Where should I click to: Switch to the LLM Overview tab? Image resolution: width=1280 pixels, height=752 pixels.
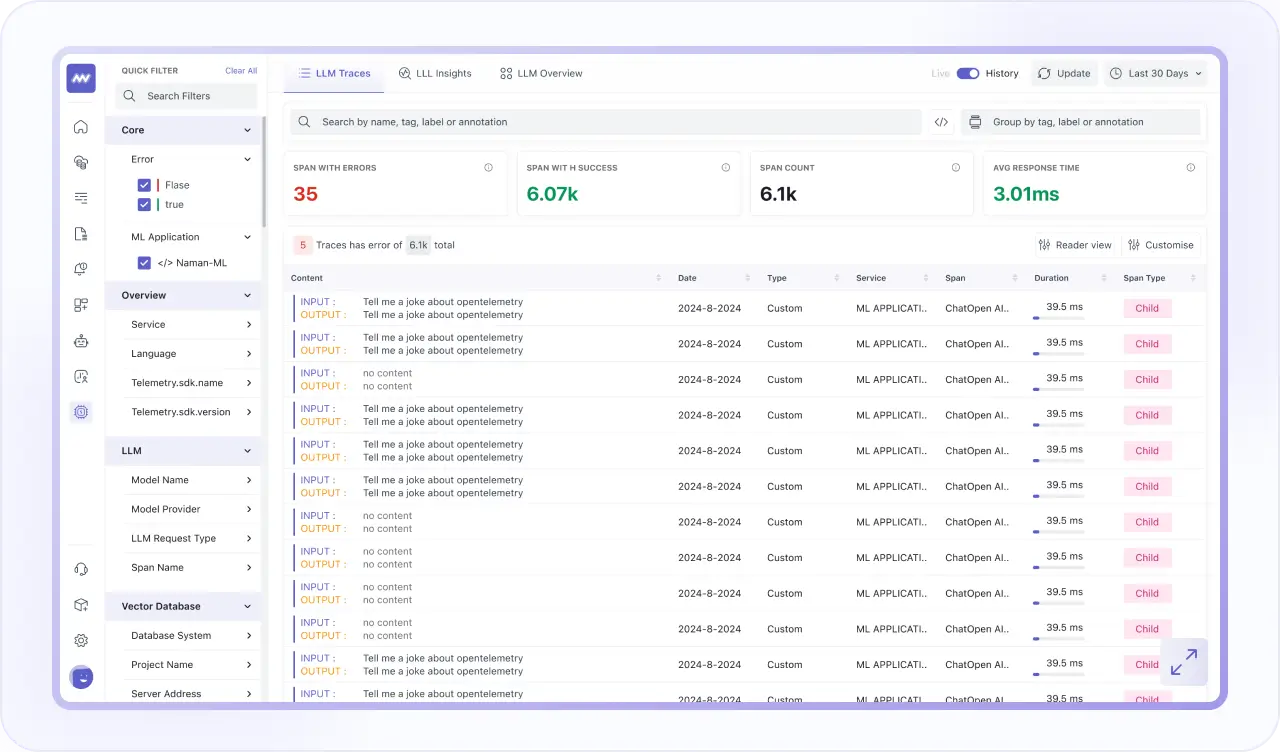tap(541, 73)
